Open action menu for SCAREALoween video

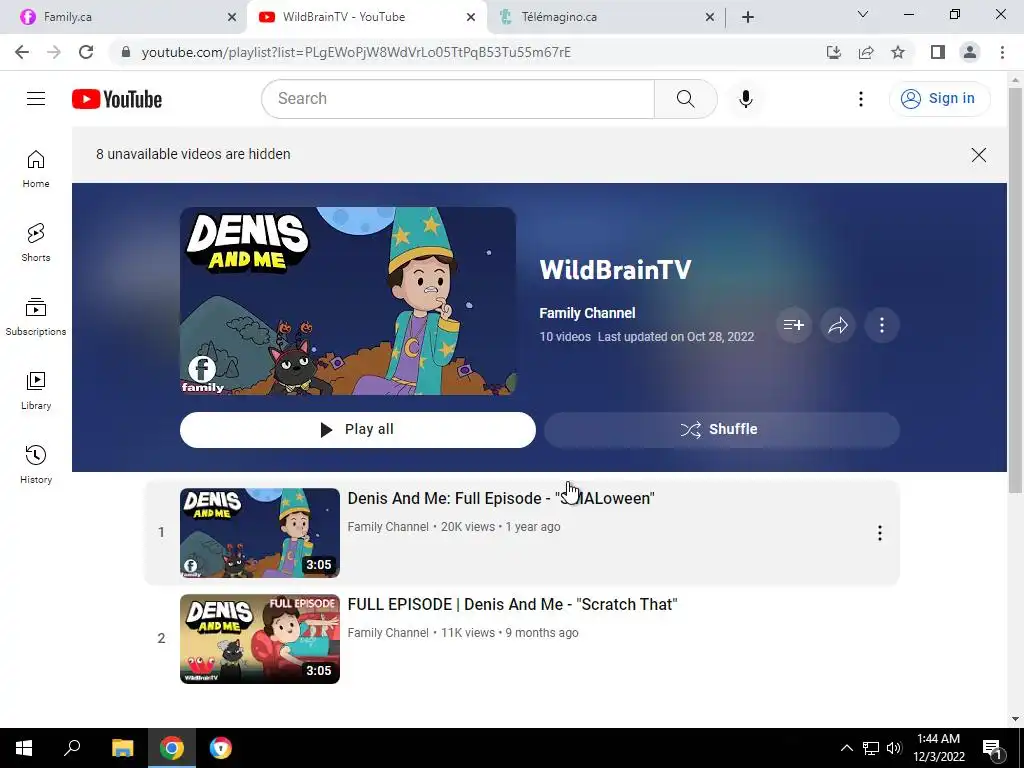[x=880, y=533]
